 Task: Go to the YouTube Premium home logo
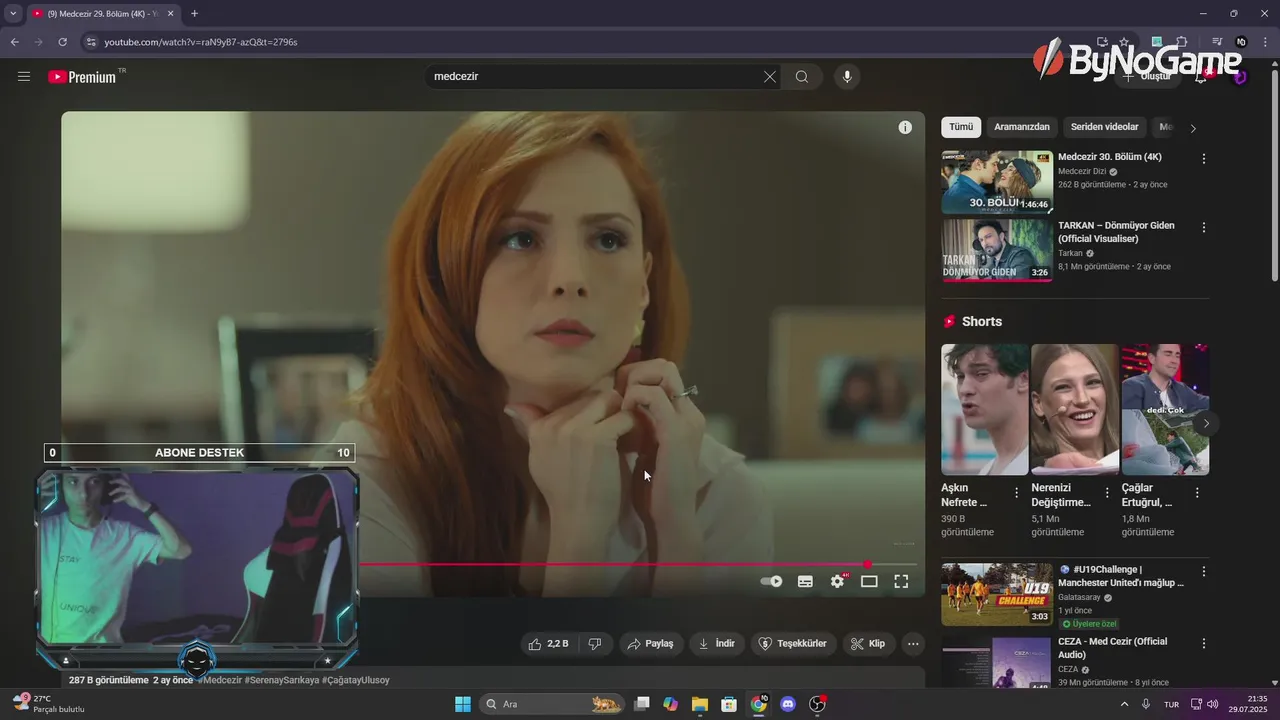tap(82, 77)
